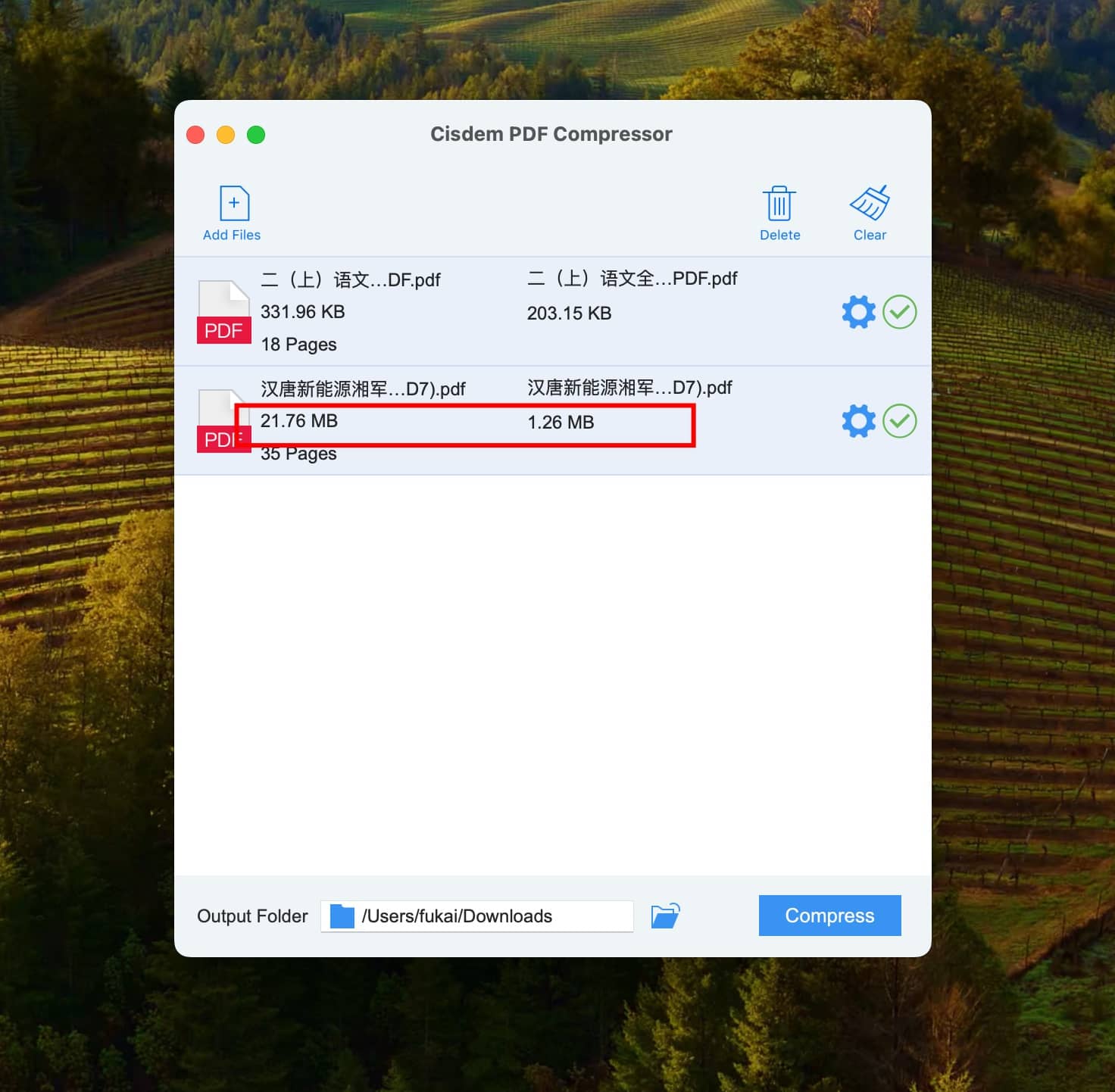This screenshot has width=1115, height=1092.
Task: Click green checkmark on 35 Pages row
Action: (x=900, y=421)
